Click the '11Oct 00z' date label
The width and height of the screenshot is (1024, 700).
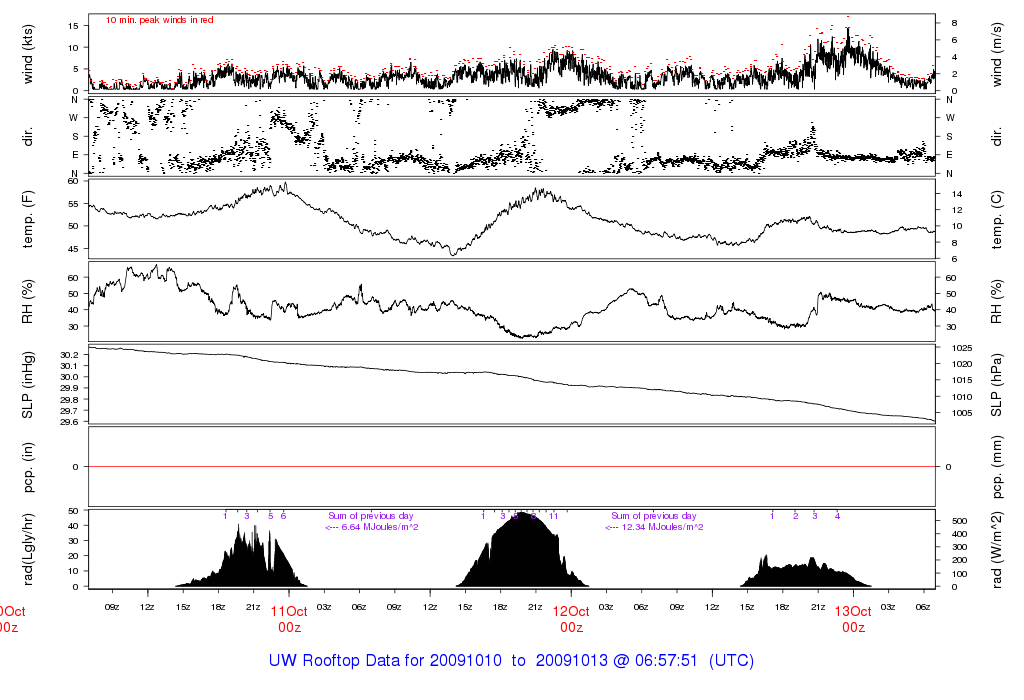289,619
